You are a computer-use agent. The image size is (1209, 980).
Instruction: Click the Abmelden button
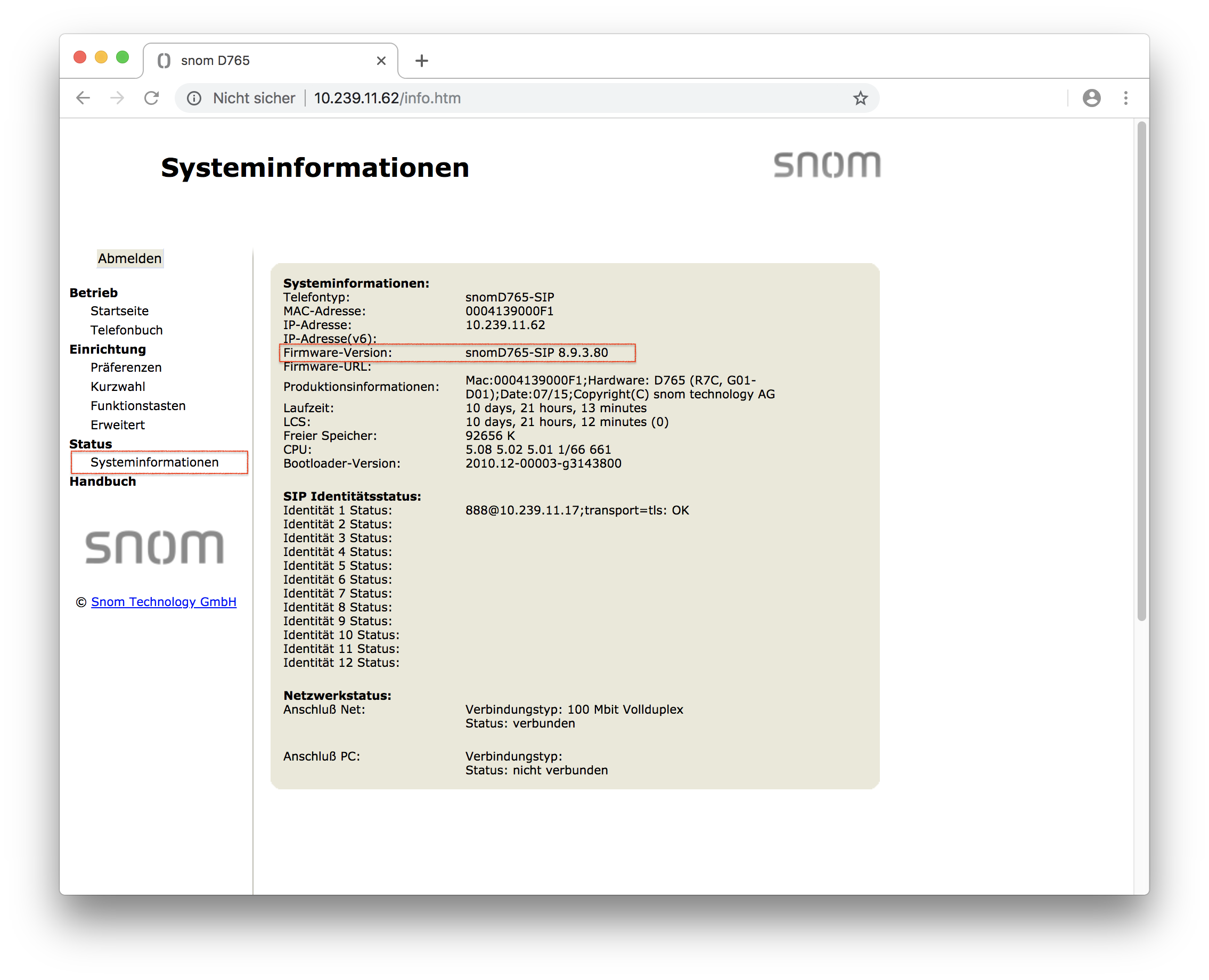click(x=130, y=258)
